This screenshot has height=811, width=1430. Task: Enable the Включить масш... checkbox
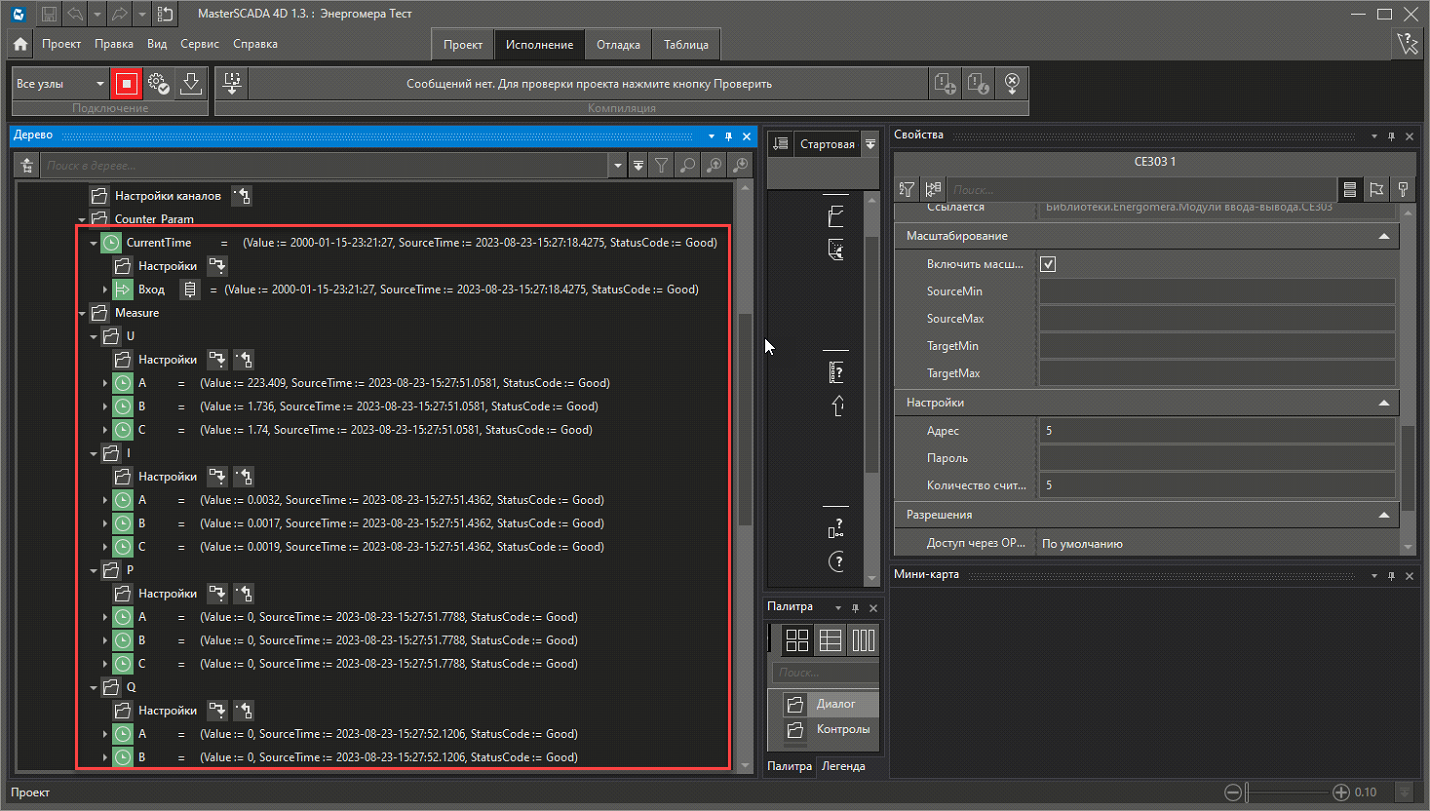coord(1049,263)
